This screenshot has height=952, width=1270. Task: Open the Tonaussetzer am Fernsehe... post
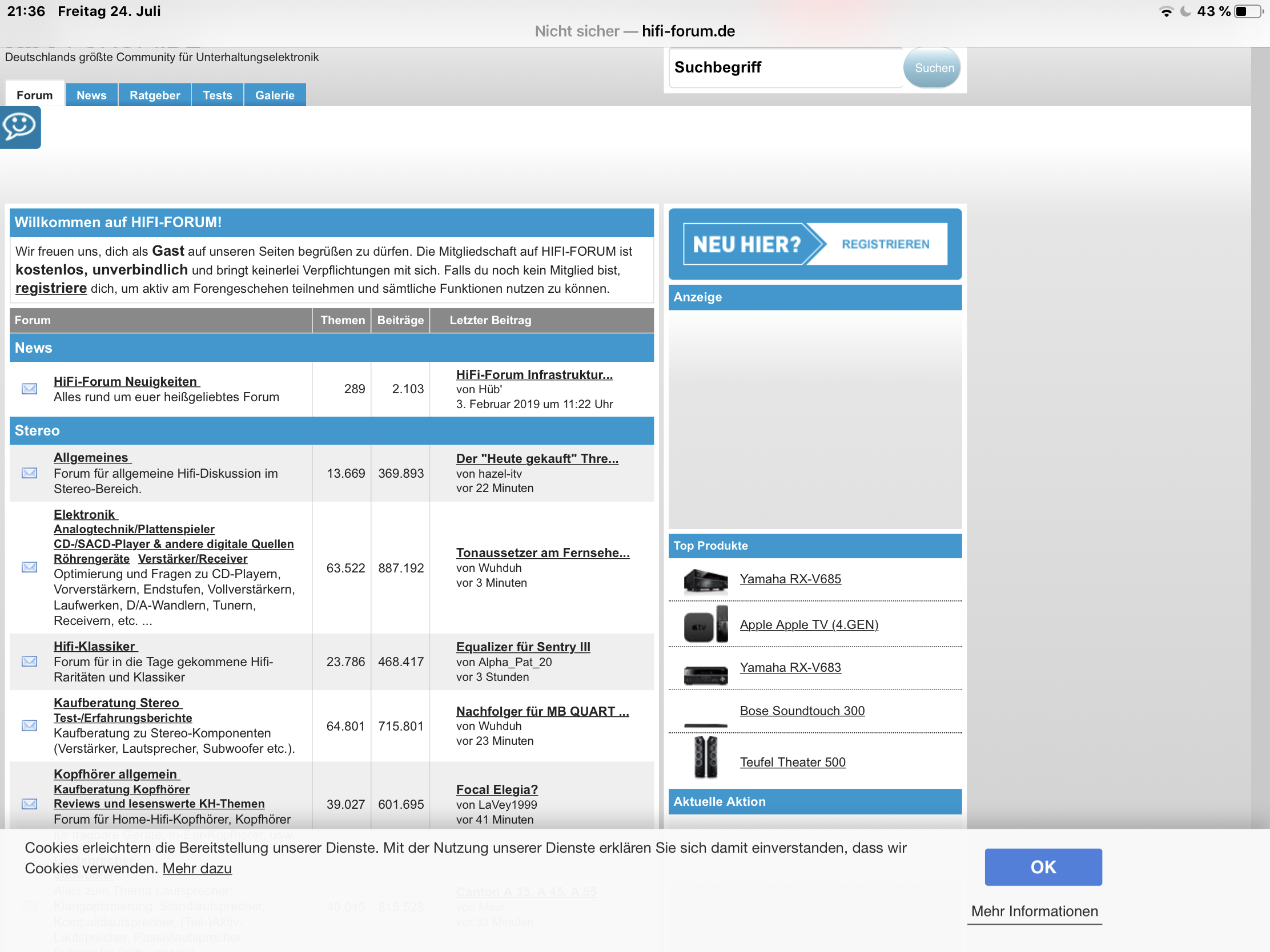pos(543,552)
